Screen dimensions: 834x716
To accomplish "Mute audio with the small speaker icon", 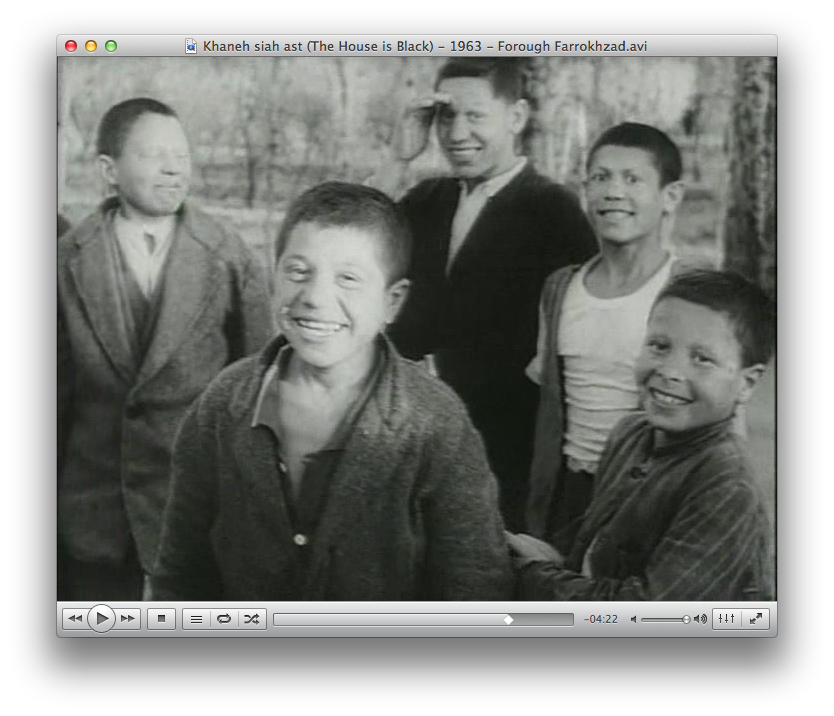I will point(633,619).
